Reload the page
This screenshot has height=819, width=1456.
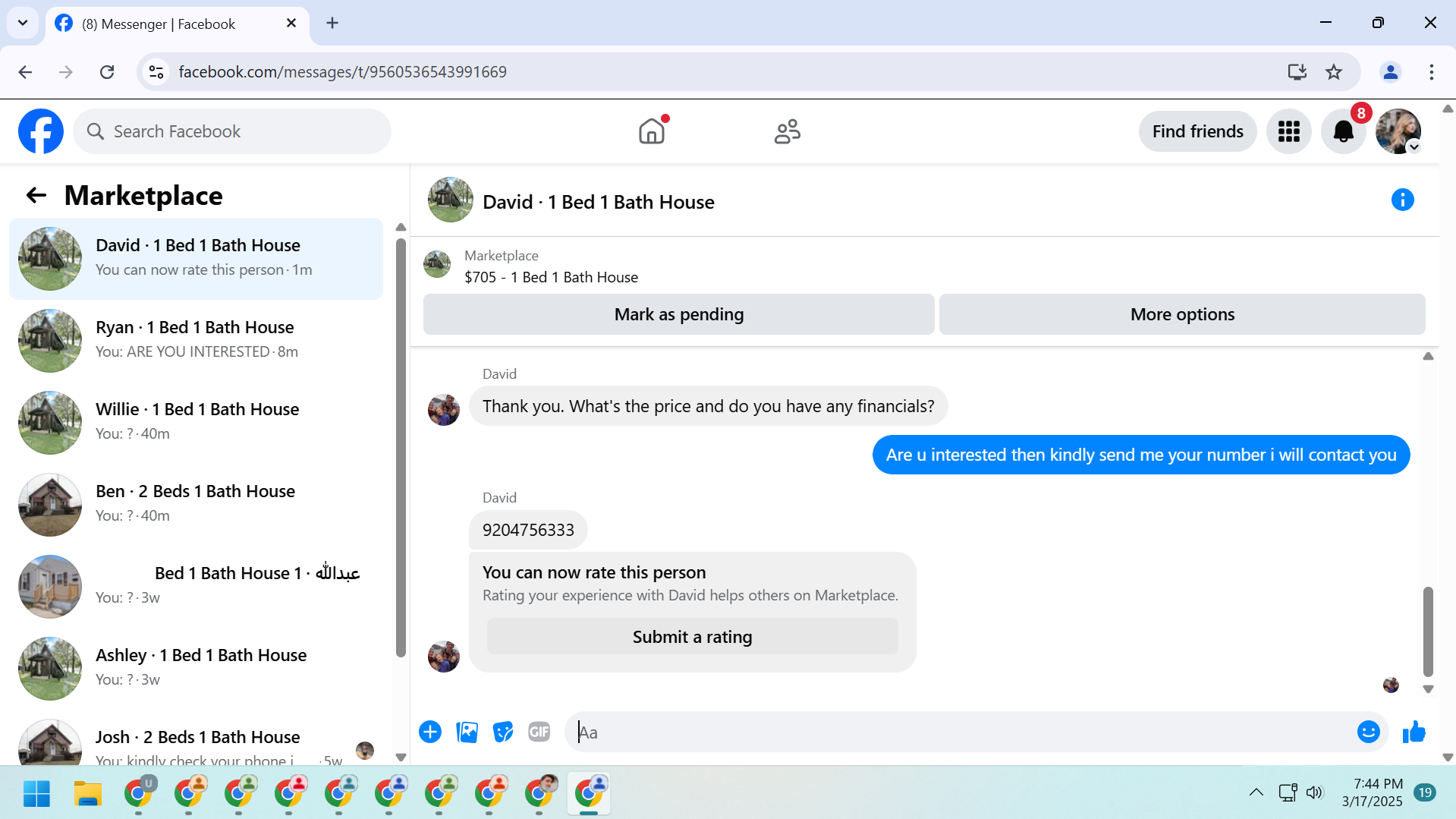[x=107, y=72]
